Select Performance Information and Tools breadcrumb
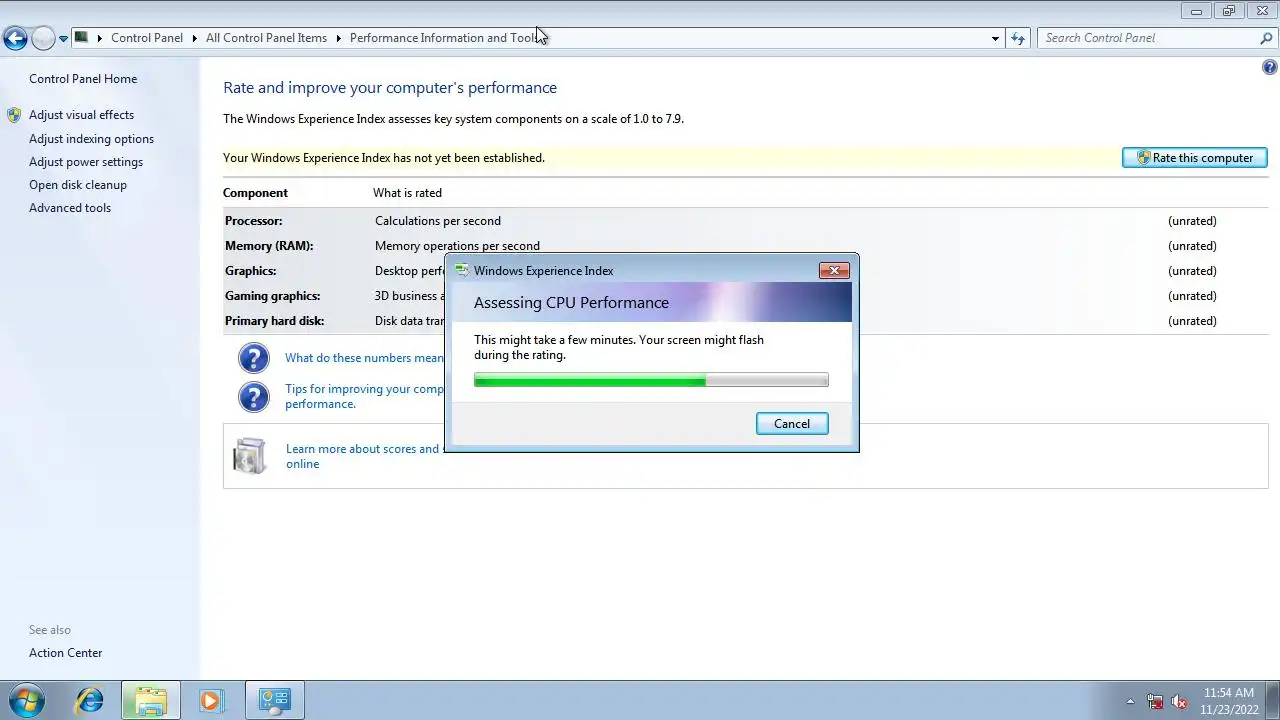The height and width of the screenshot is (720, 1280). (x=445, y=38)
